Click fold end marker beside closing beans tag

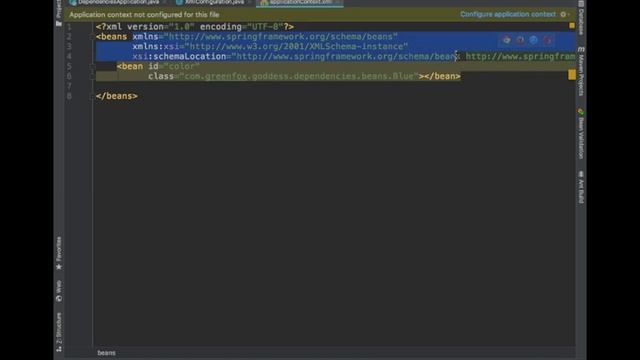tap(92, 96)
